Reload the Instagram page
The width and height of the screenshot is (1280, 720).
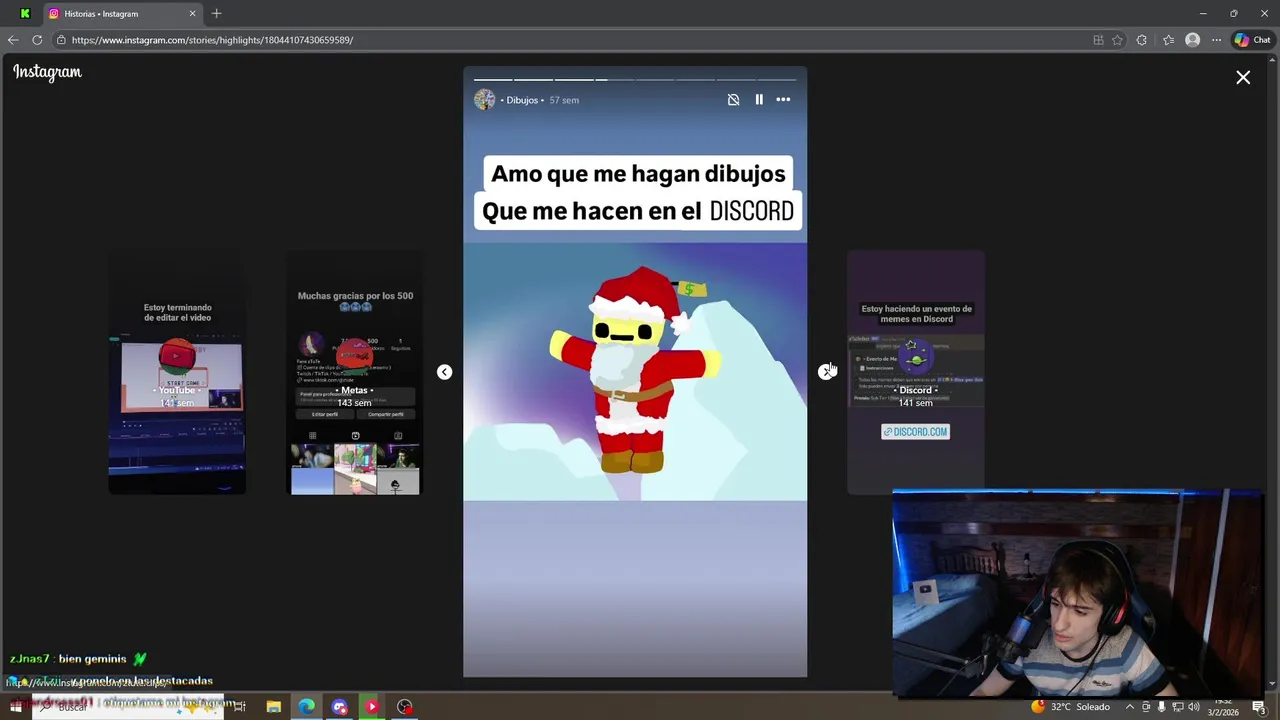[x=37, y=40]
